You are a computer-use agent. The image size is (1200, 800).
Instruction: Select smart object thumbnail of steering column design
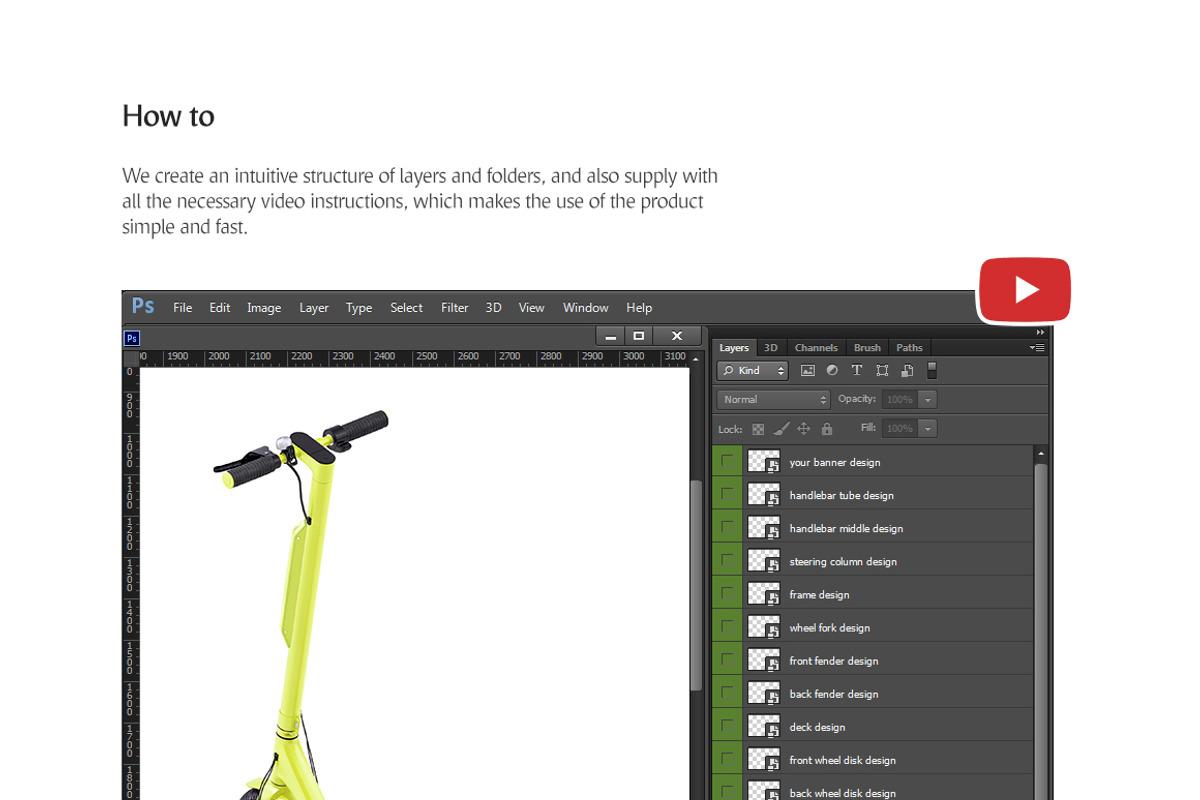point(764,561)
